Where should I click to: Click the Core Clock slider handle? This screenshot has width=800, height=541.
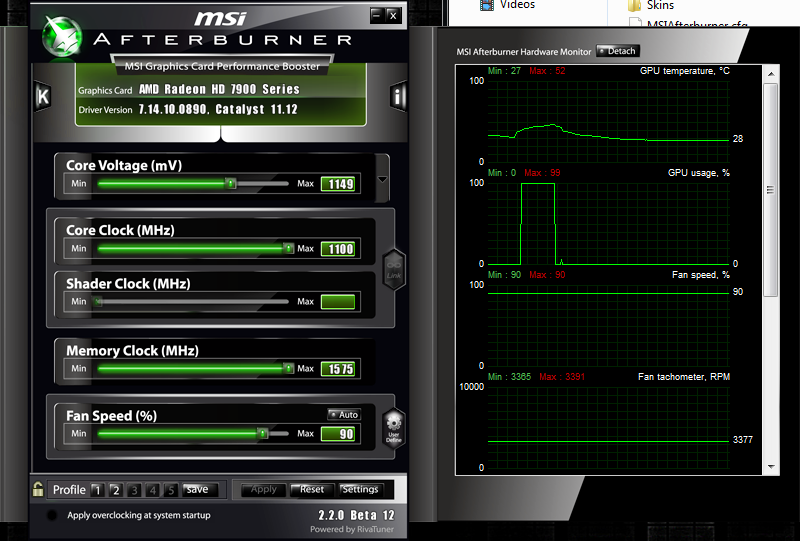pyautogui.click(x=288, y=249)
